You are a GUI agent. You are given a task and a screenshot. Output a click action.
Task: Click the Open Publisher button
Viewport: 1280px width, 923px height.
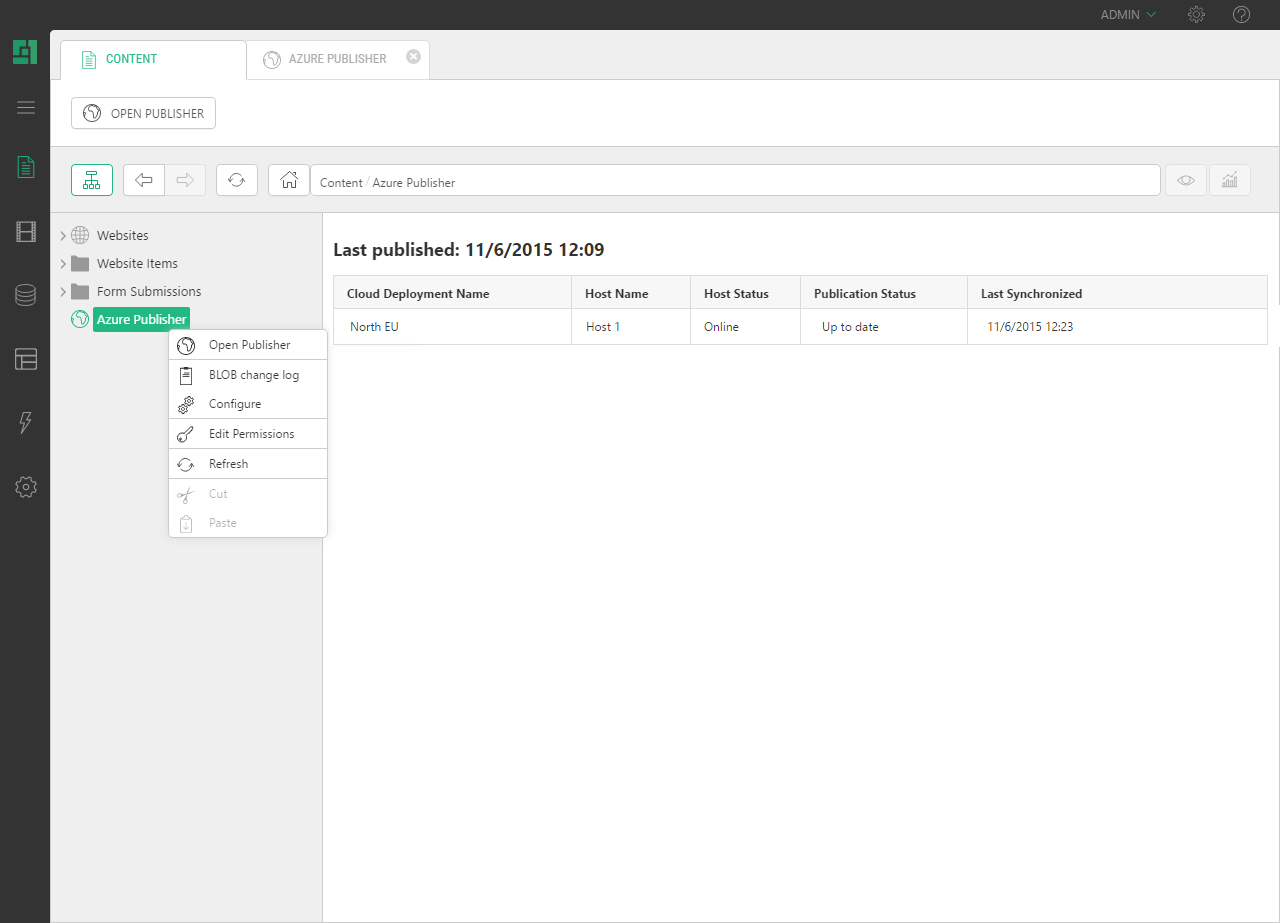144,114
